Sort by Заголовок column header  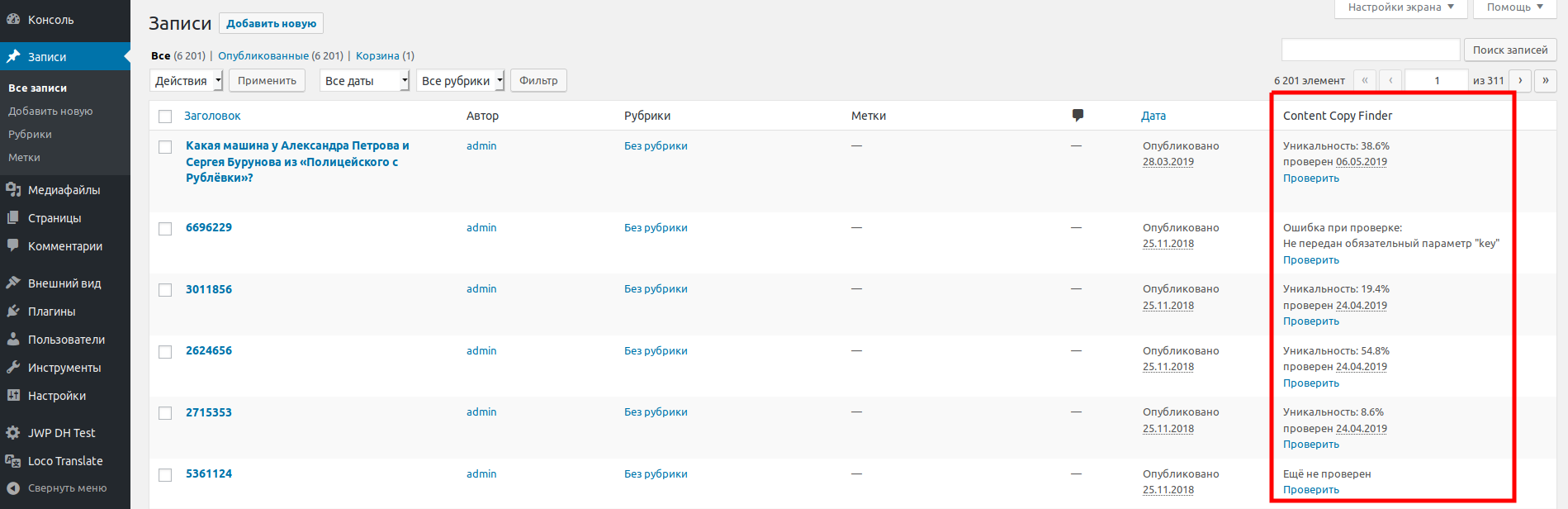click(x=212, y=116)
